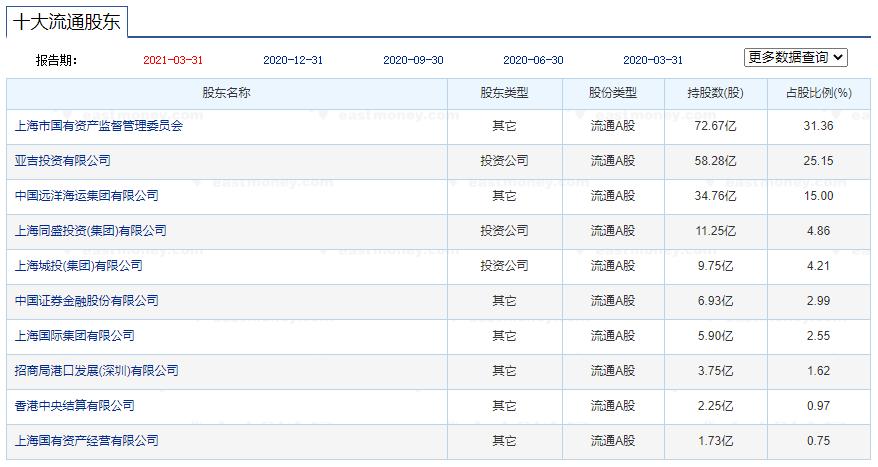Open shareholder 上海国有资产经营有限公司
The height and width of the screenshot is (467, 878).
tap(87, 441)
